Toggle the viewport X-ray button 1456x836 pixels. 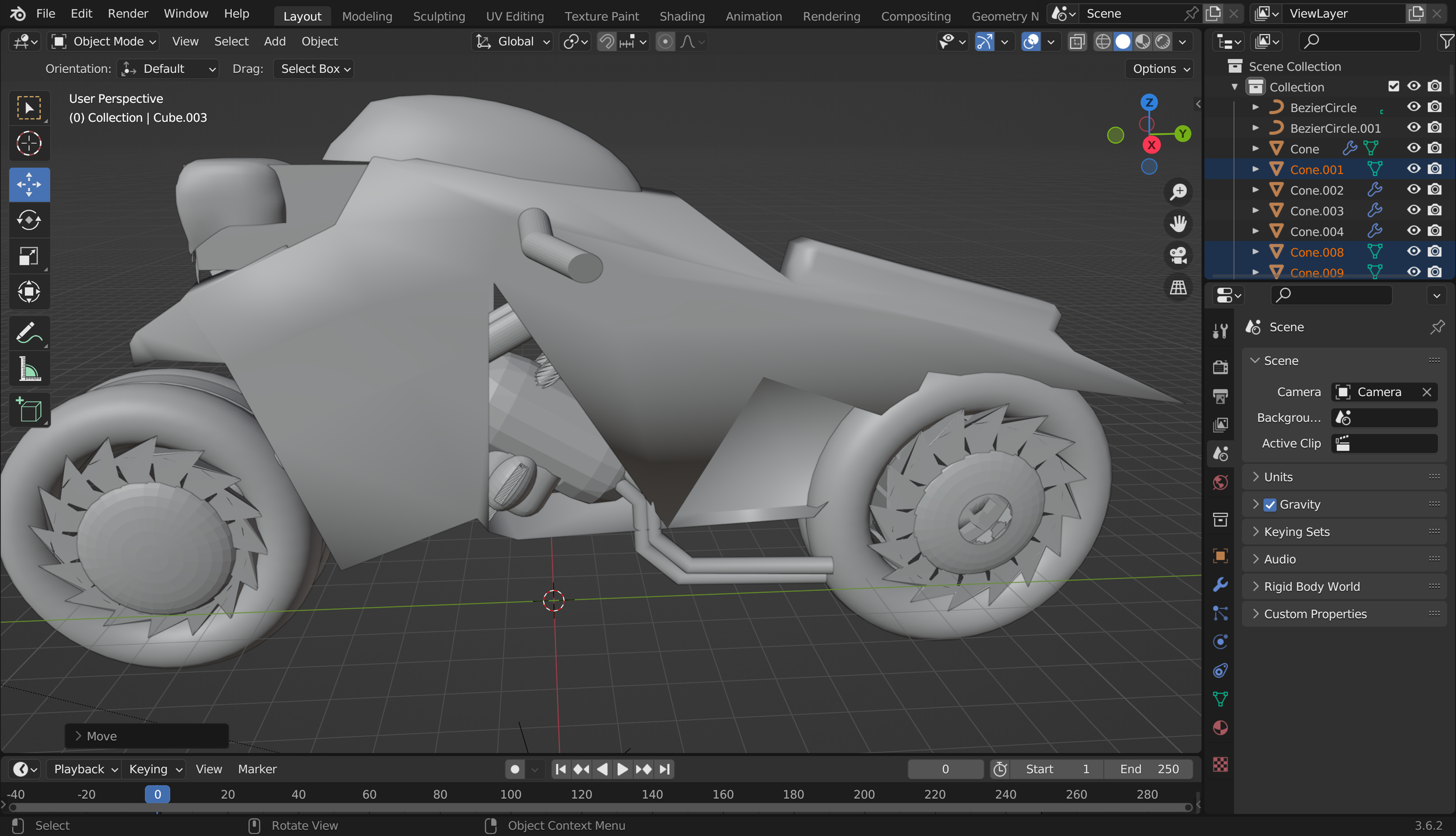click(x=1077, y=41)
